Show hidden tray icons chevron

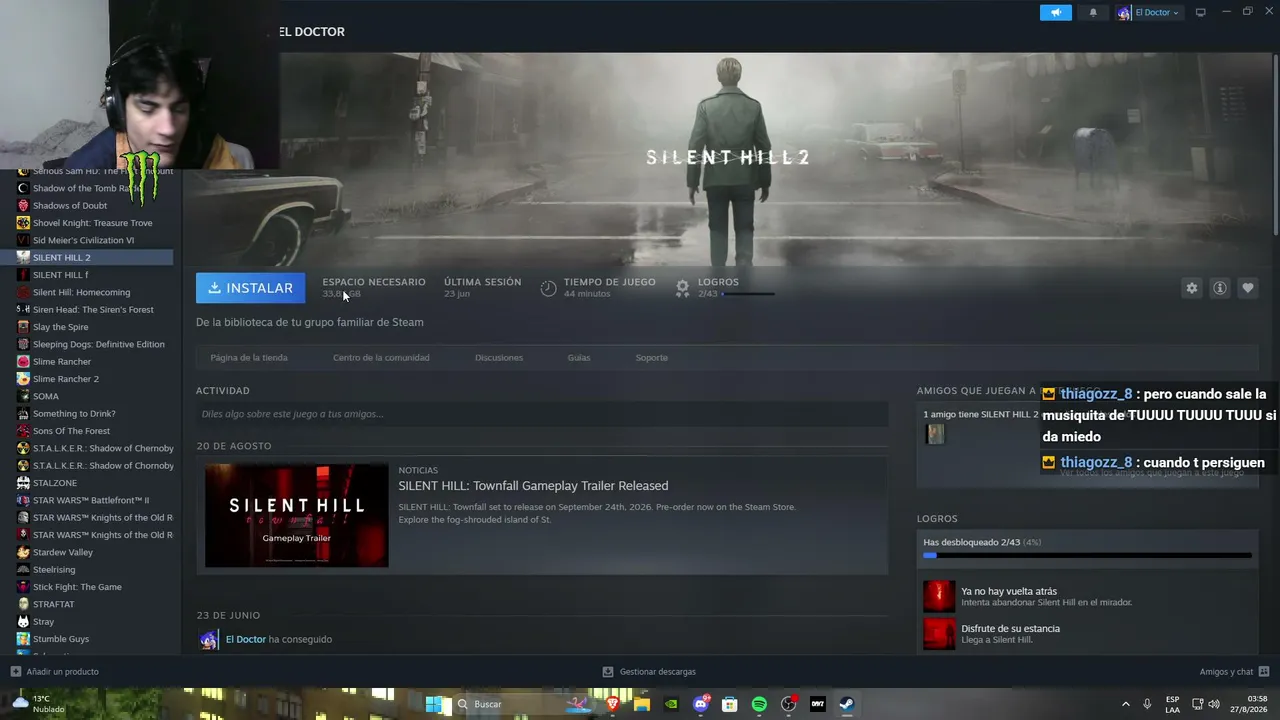click(1125, 704)
